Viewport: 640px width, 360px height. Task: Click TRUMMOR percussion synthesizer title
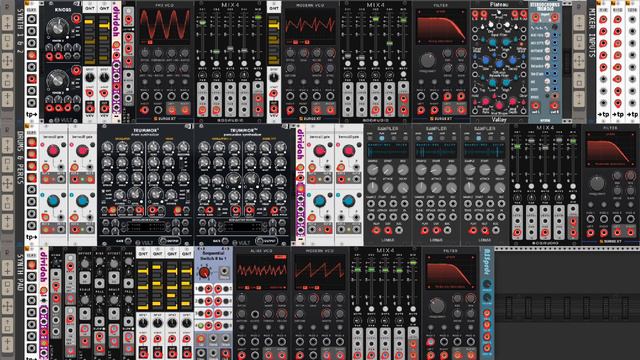click(243, 131)
